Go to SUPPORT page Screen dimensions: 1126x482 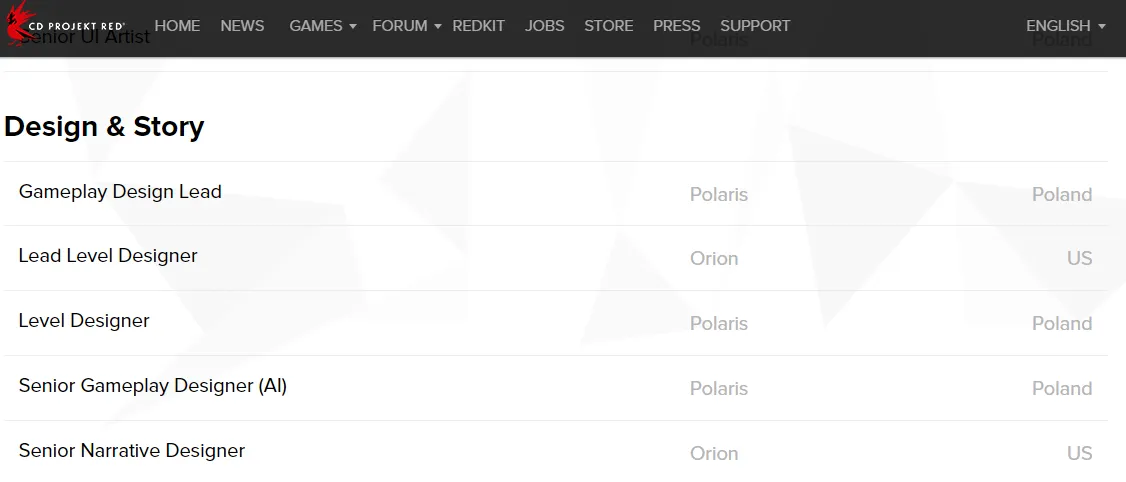point(755,26)
